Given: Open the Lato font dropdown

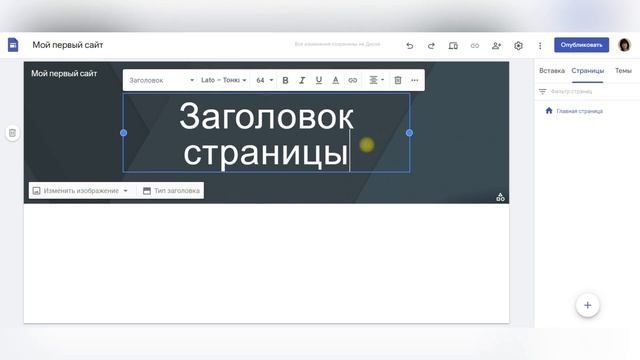Looking at the screenshot, I should click(223, 80).
